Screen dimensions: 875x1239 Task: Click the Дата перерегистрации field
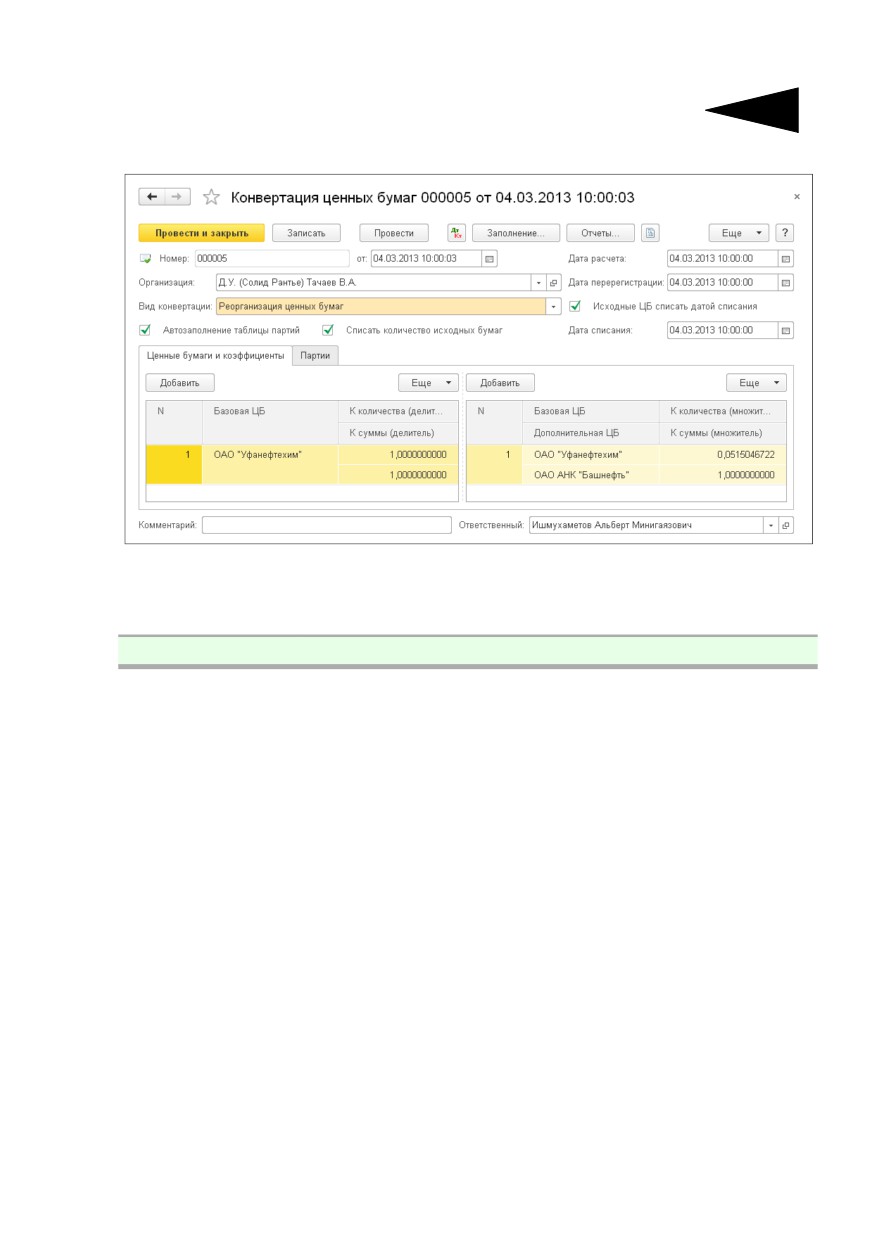pos(723,283)
